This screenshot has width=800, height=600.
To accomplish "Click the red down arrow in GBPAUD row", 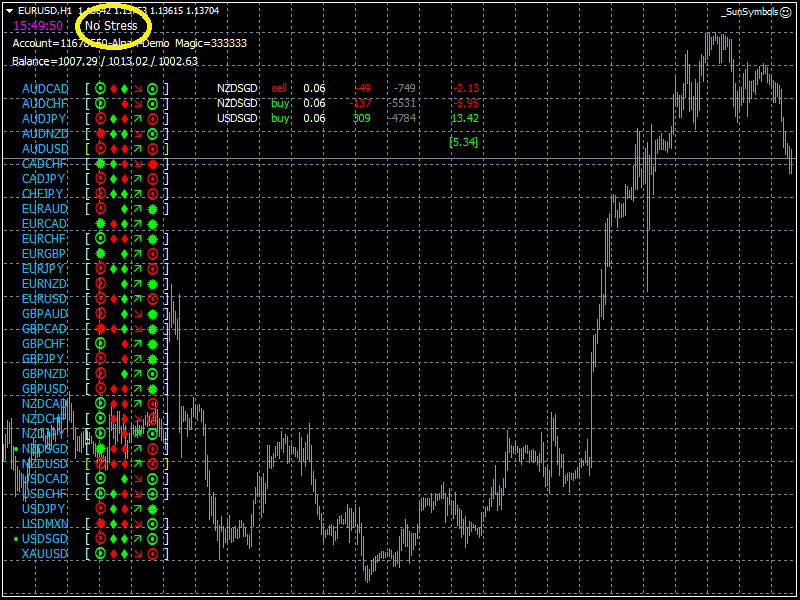I will coord(138,314).
